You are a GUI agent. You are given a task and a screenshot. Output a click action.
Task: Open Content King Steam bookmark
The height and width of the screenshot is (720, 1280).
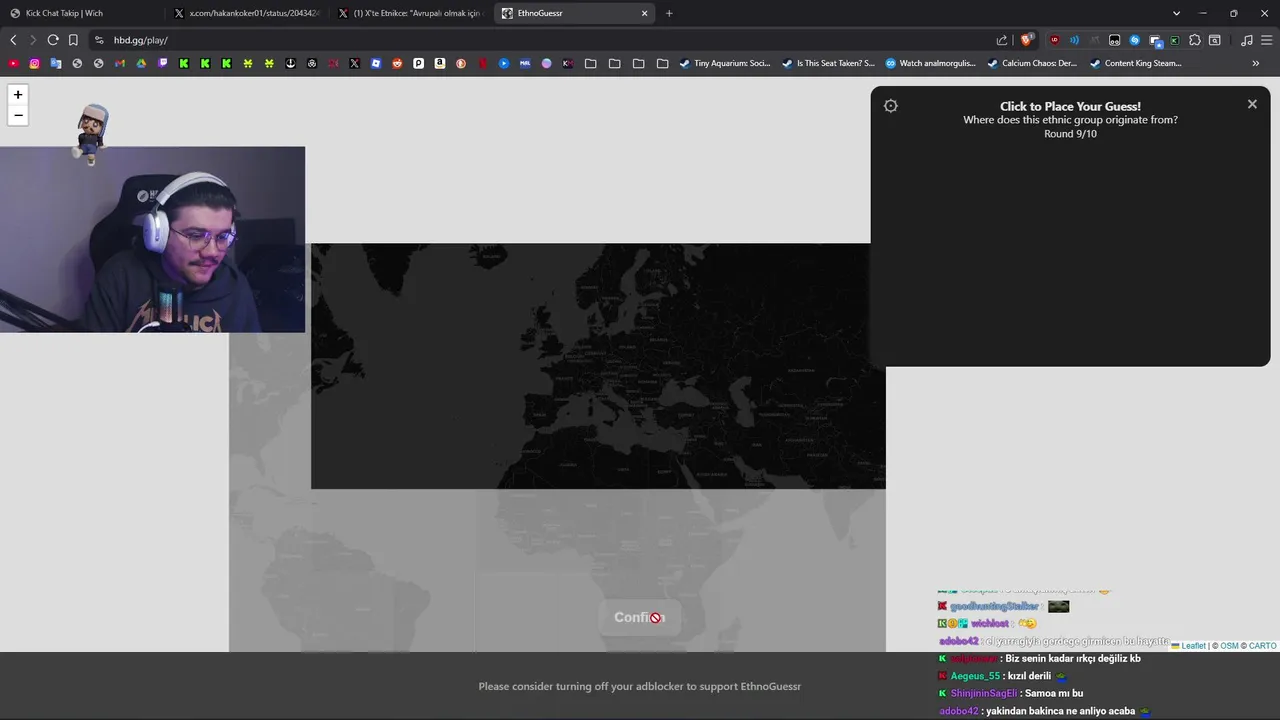[x=1136, y=63]
